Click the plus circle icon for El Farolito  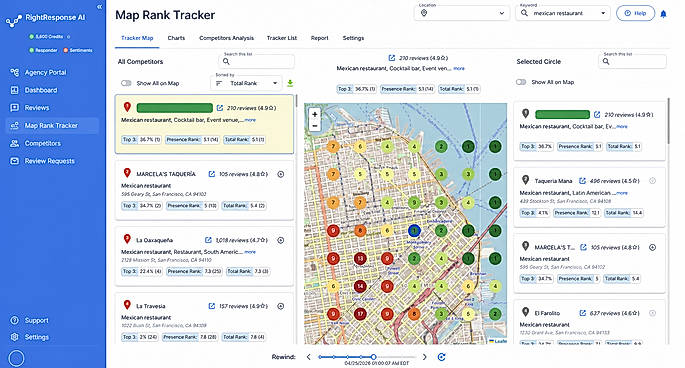point(652,313)
